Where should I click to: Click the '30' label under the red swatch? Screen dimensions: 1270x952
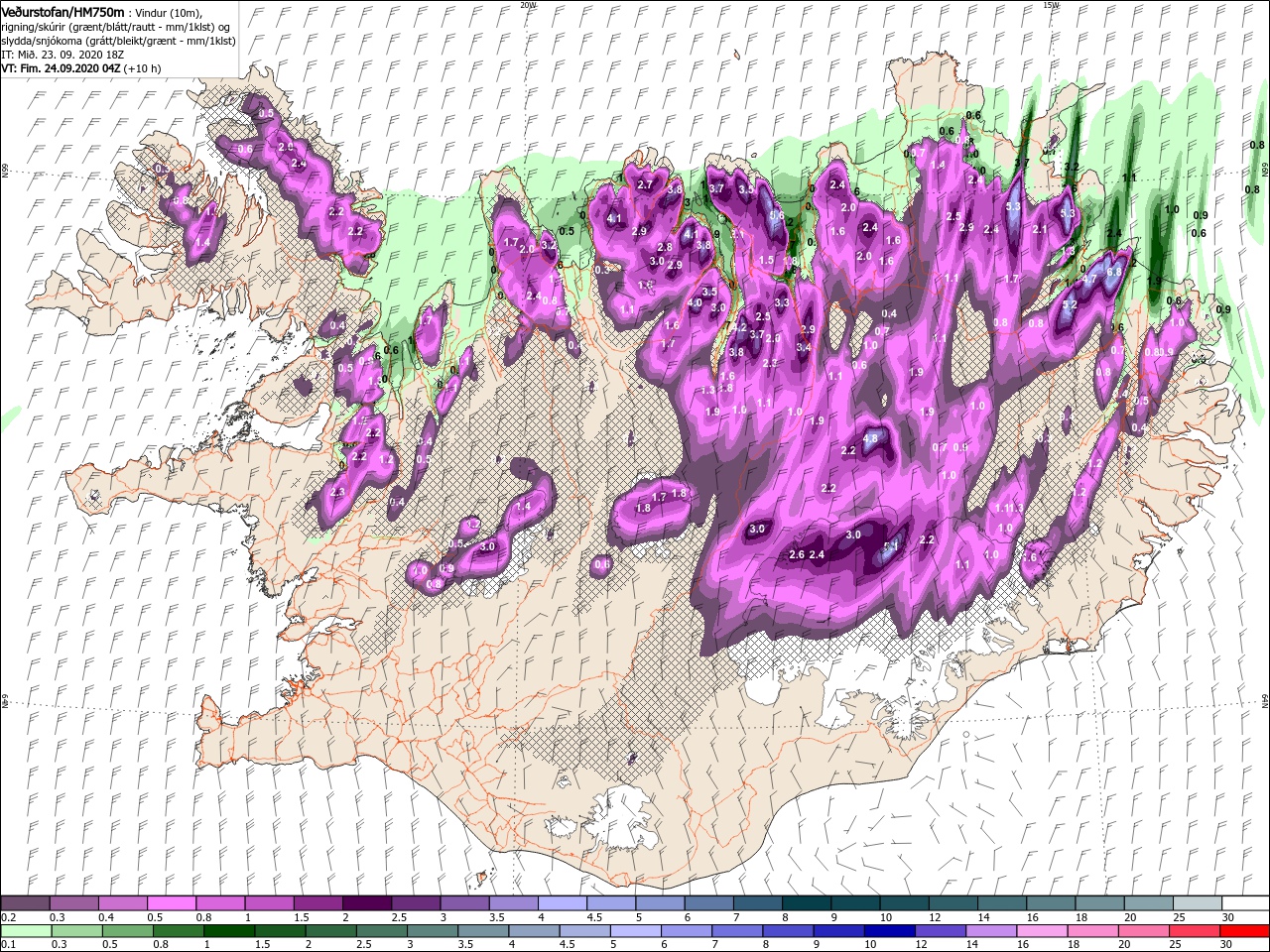[1228, 945]
